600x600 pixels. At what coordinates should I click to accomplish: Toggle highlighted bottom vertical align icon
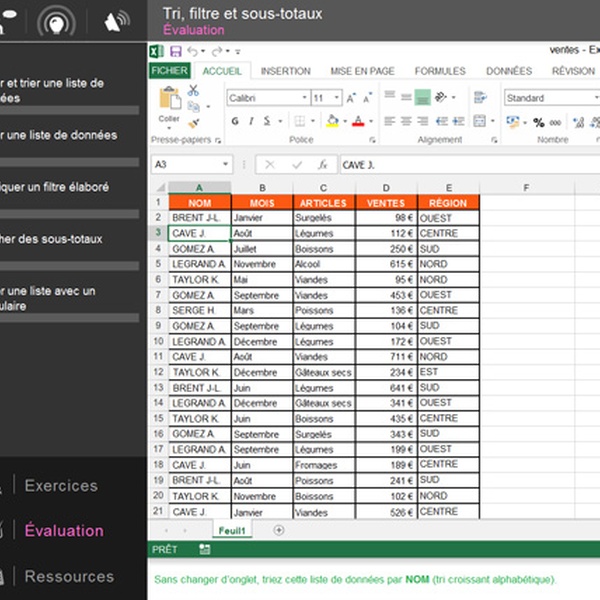click(x=423, y=97)
